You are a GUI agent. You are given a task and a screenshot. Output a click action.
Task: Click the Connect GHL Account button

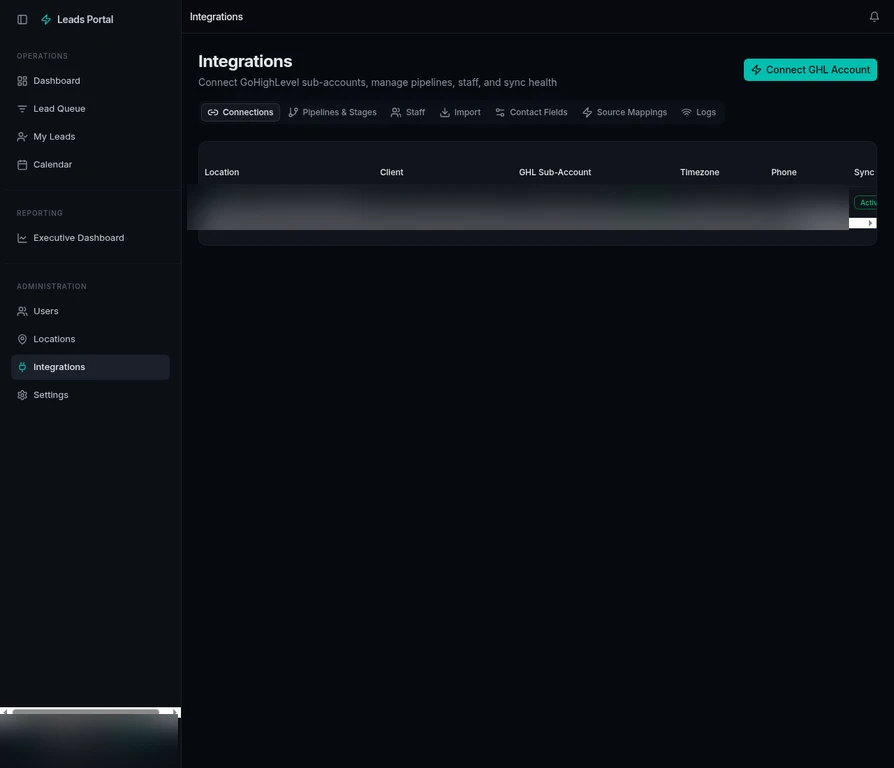[x=808, y=69]
